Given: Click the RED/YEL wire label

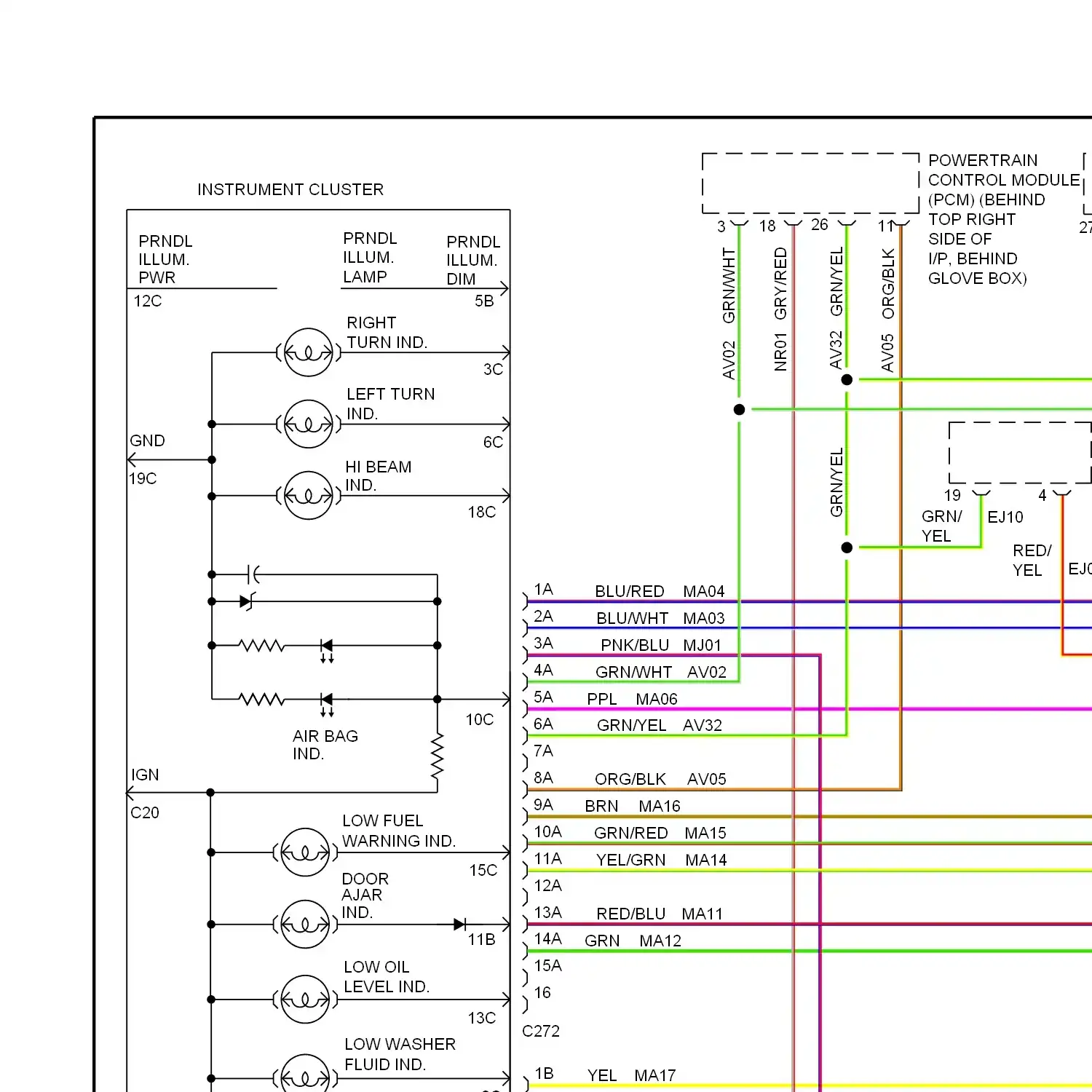Looking at the screenshot, I should point(1032,560).
